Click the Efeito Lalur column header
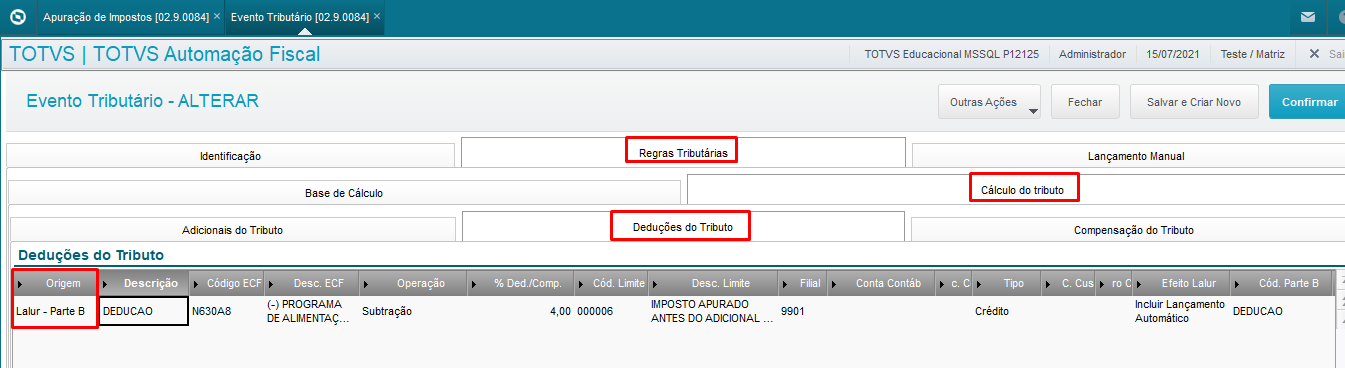The height and width of the screenshot is (368, 1345). (1181, 283)
